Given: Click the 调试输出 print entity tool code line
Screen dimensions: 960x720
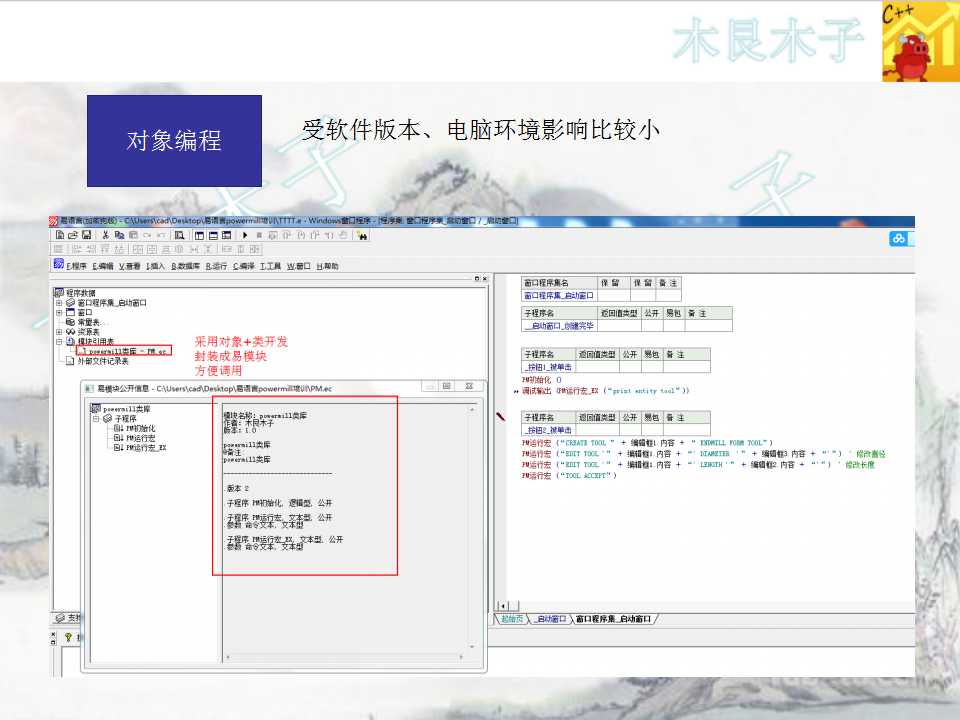Looking at the screenshot, I should pyautogui.click(x=606, y=391).
